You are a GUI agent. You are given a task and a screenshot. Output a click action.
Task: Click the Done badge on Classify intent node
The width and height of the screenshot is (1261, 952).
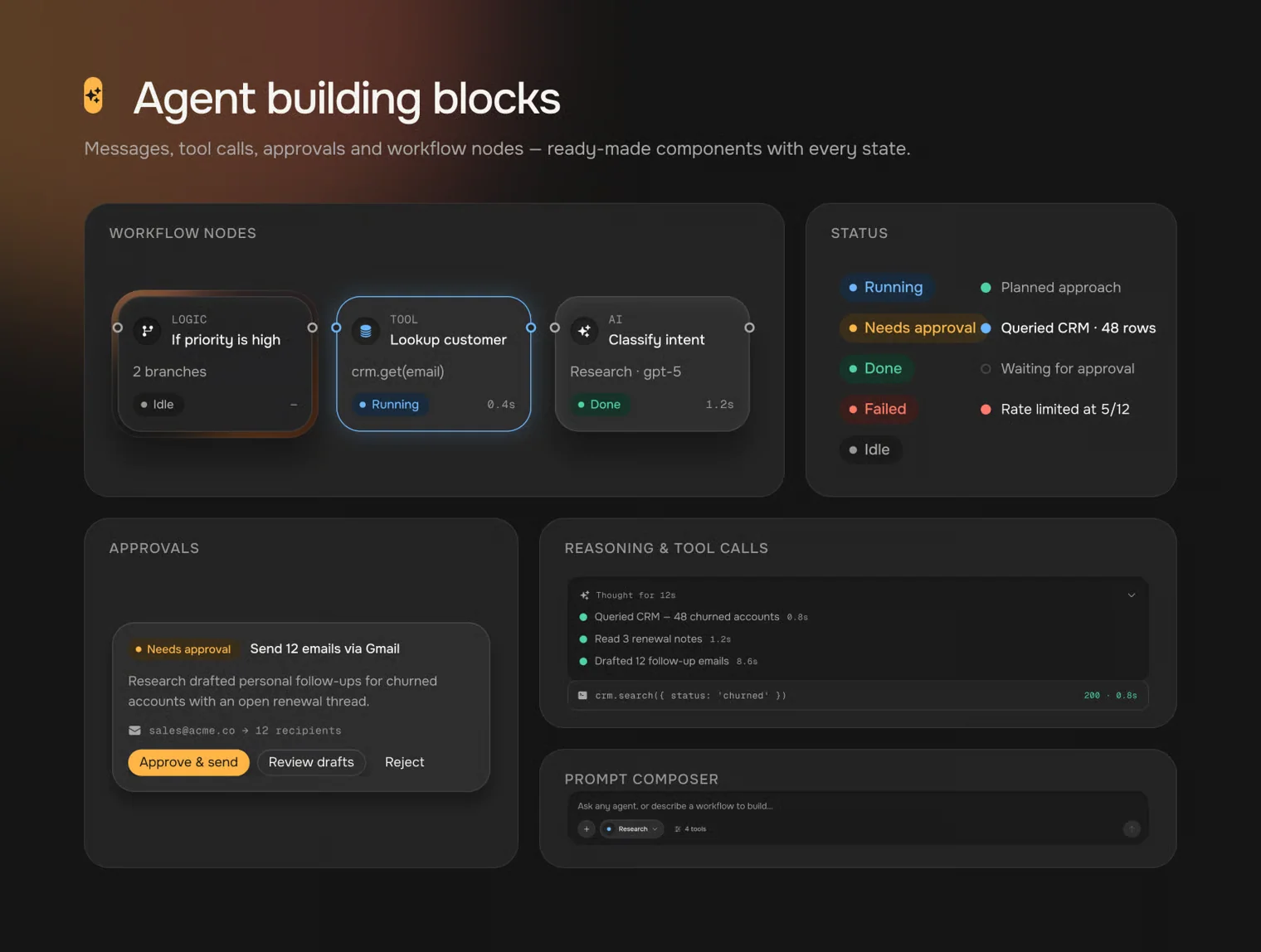[600, 405]
